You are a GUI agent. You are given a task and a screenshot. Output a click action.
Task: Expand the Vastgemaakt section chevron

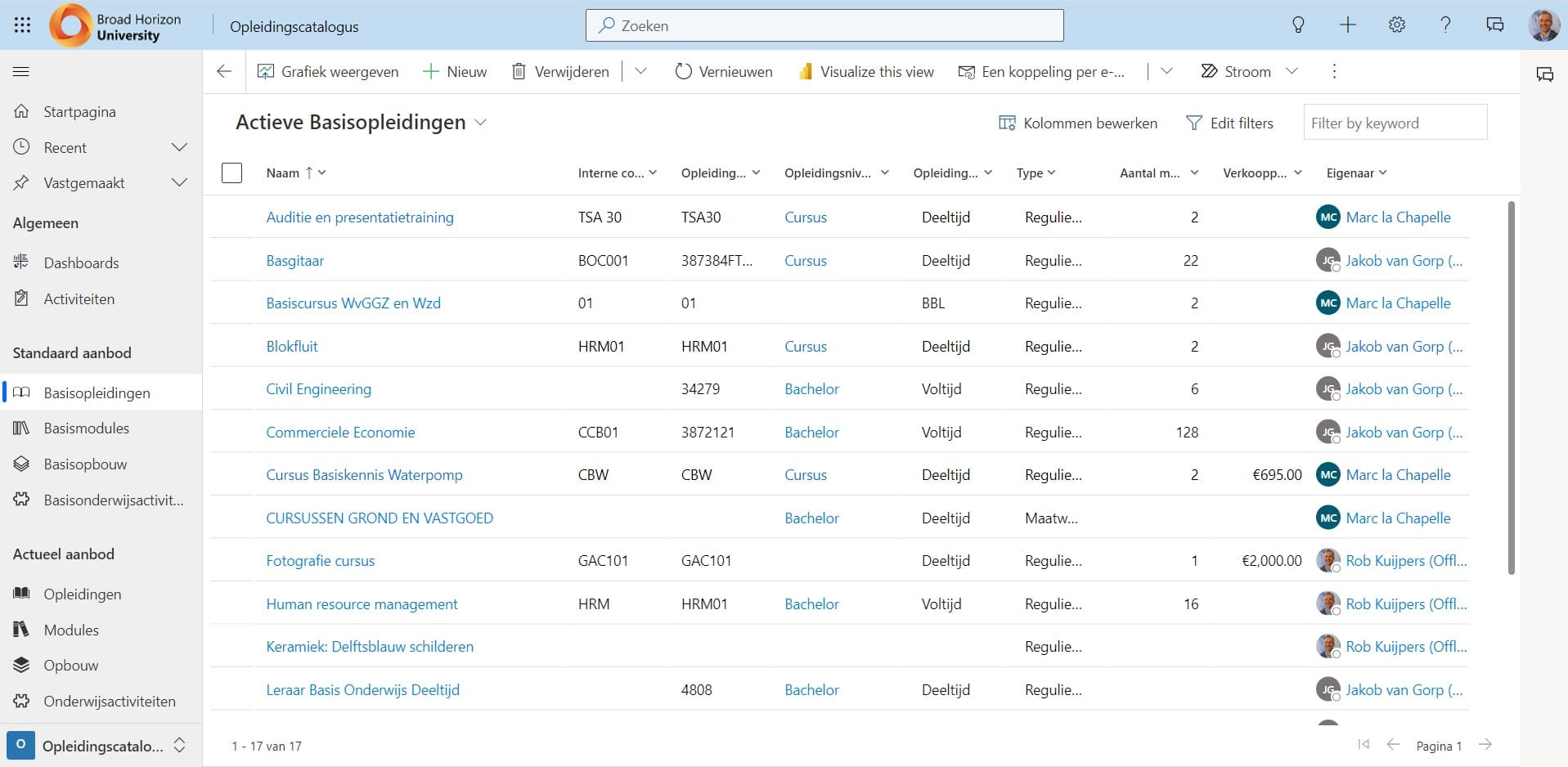pyautogui.click(x=179, y=182)
